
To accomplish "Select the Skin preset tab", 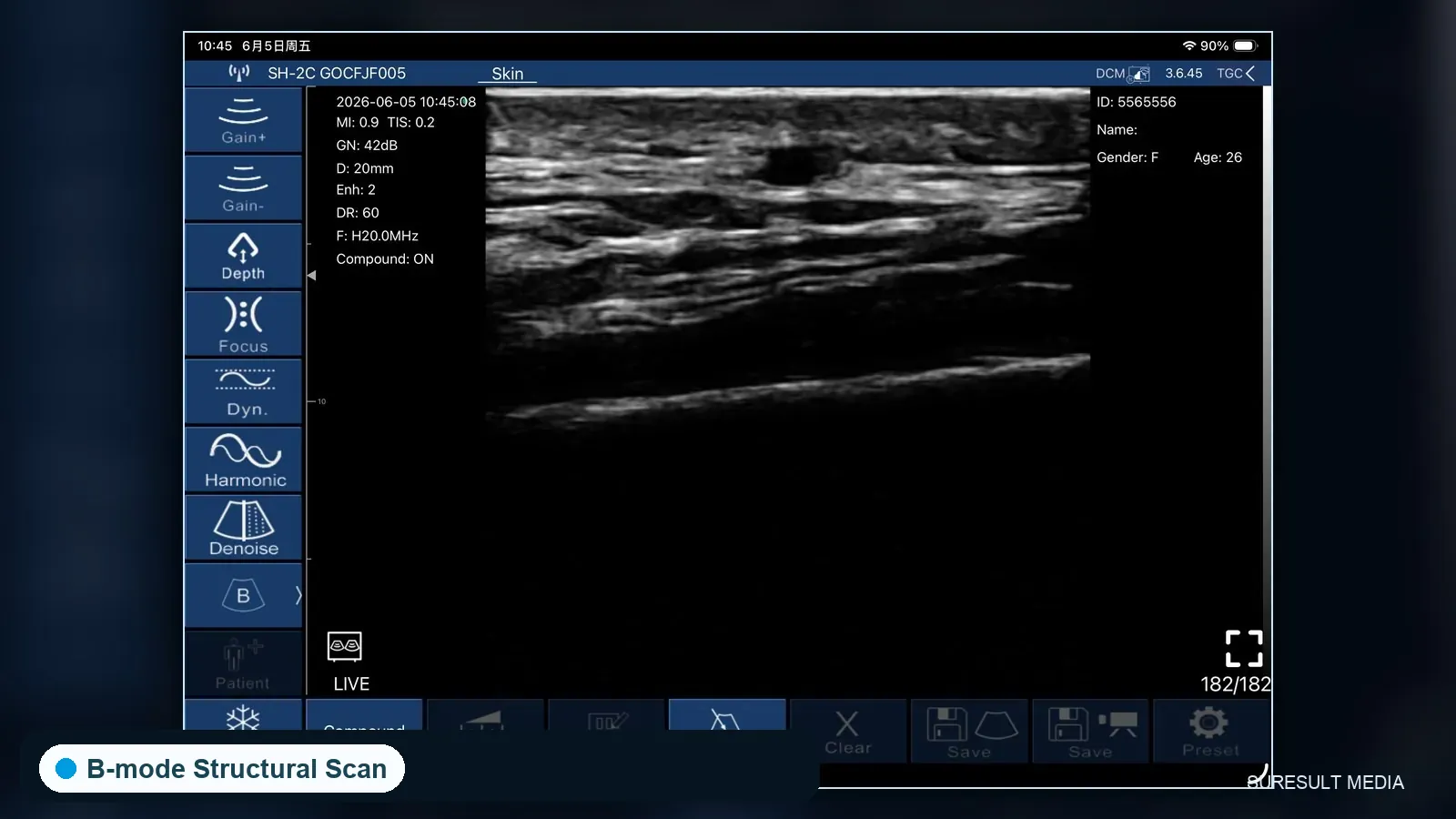I will (508, 74).
